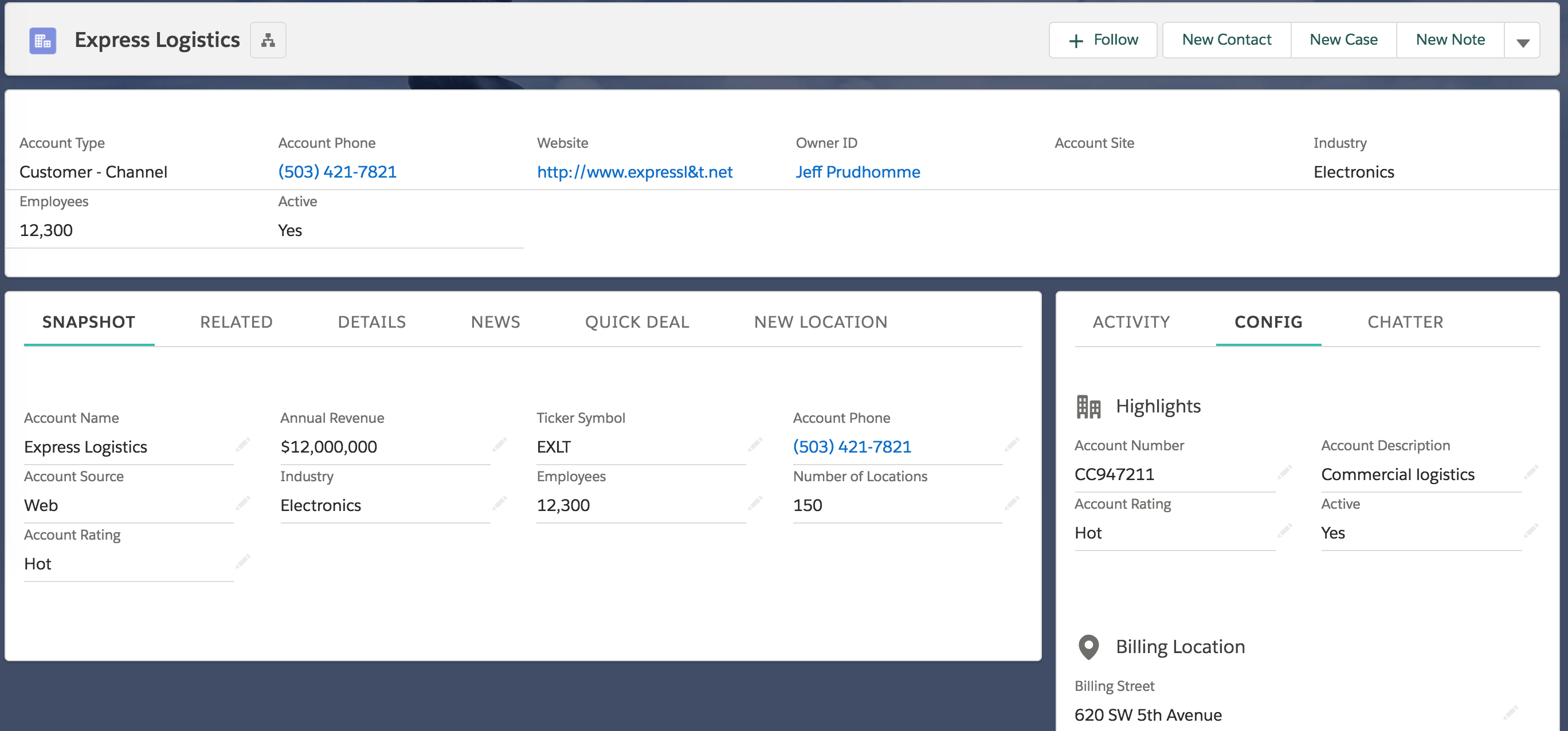Viewport: 1568px width, 731px height.
Task: Edit Account Description pencil icon
Action: point(1531,472)
